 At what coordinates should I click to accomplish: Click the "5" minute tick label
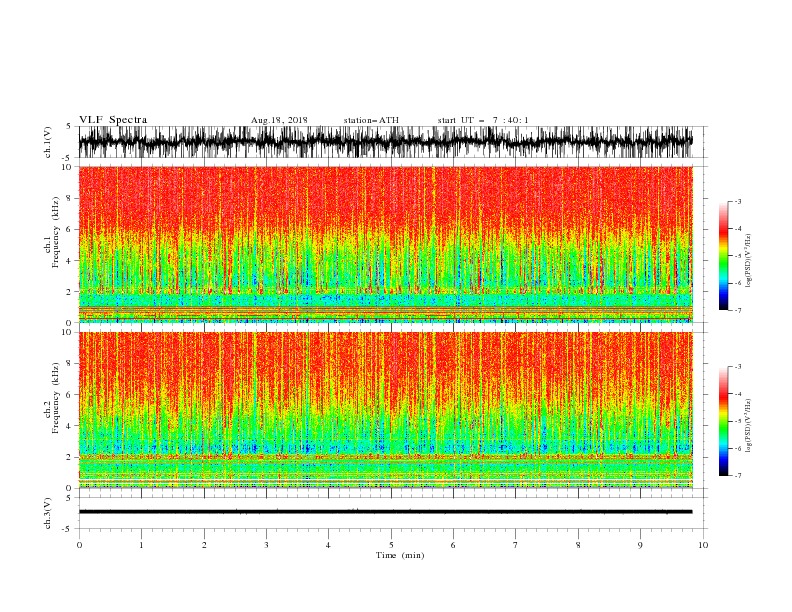pos(391,545)
